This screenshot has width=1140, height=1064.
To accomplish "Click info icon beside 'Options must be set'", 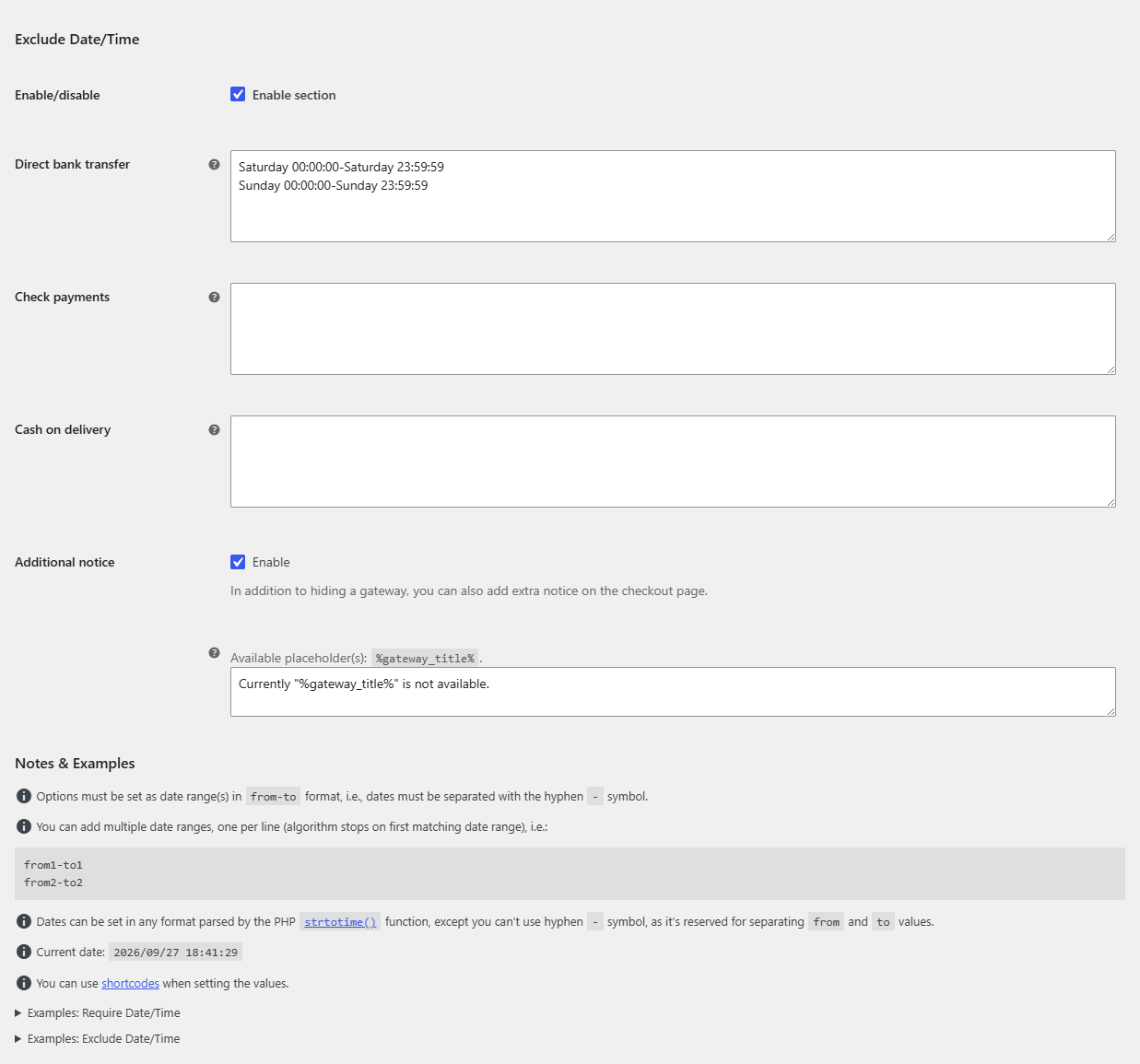I will coord(24,796).
